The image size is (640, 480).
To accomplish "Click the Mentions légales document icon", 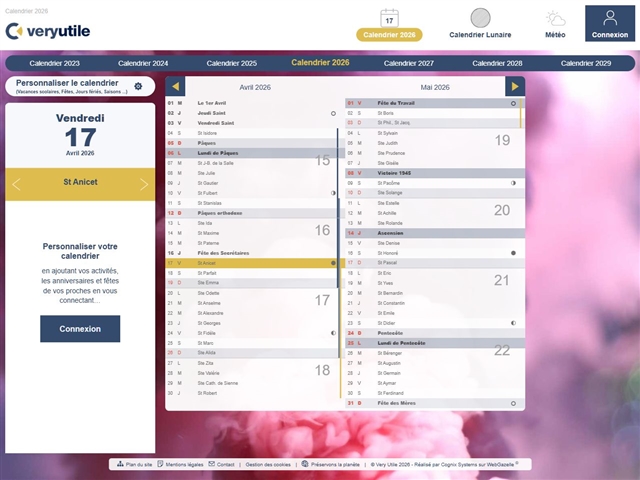I will pos(160,464).
